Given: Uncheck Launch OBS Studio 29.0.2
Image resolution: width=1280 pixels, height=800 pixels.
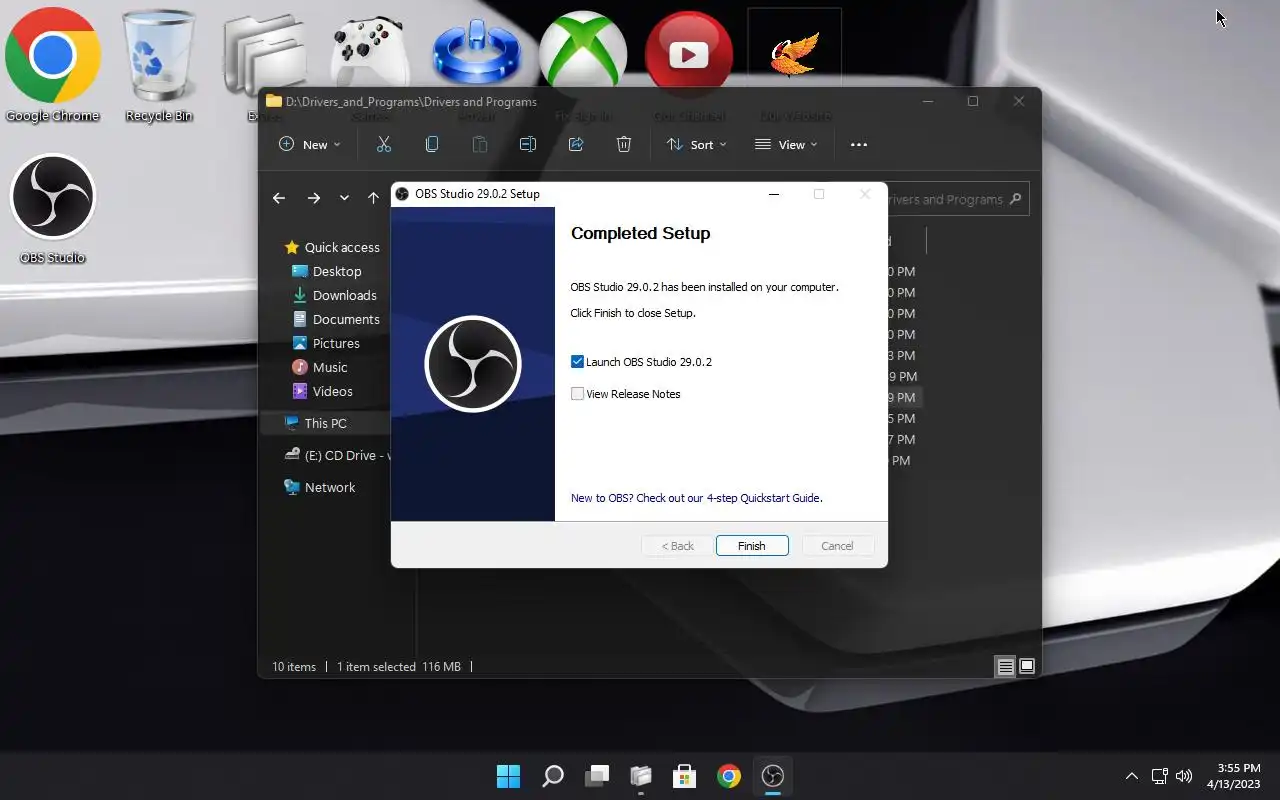Looking at the screenshot, I should (x=577, y=362).
